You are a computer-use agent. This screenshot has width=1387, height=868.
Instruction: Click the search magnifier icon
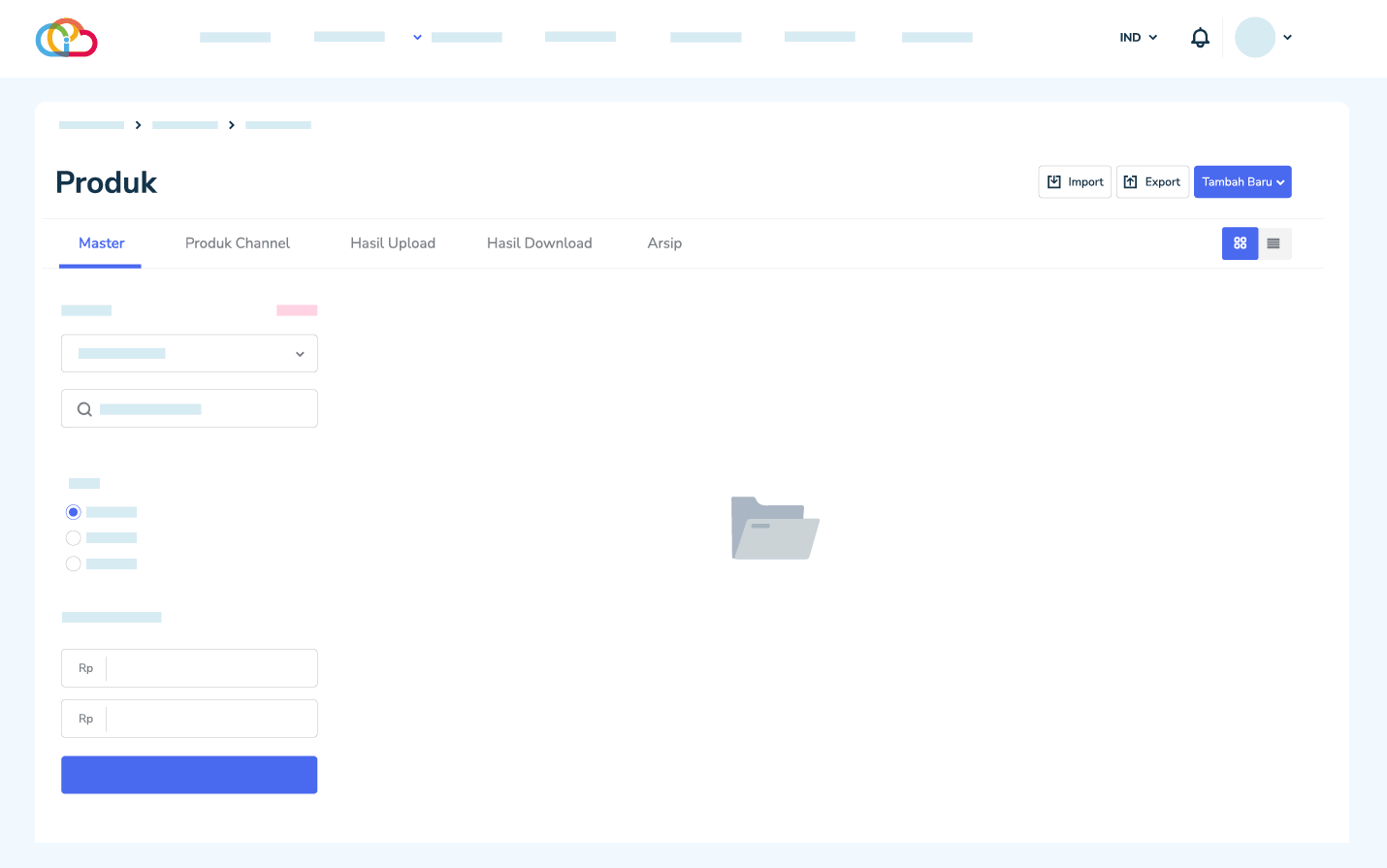(x=84, y=409)
